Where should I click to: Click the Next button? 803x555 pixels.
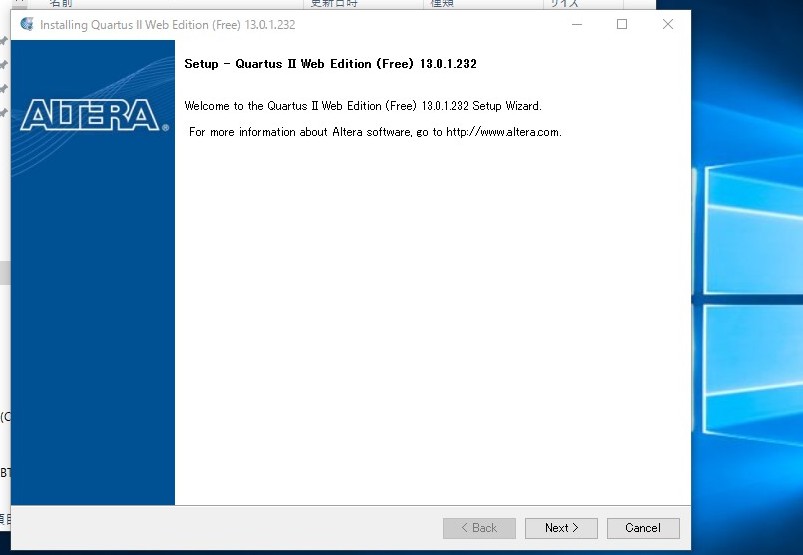[561, 528]
